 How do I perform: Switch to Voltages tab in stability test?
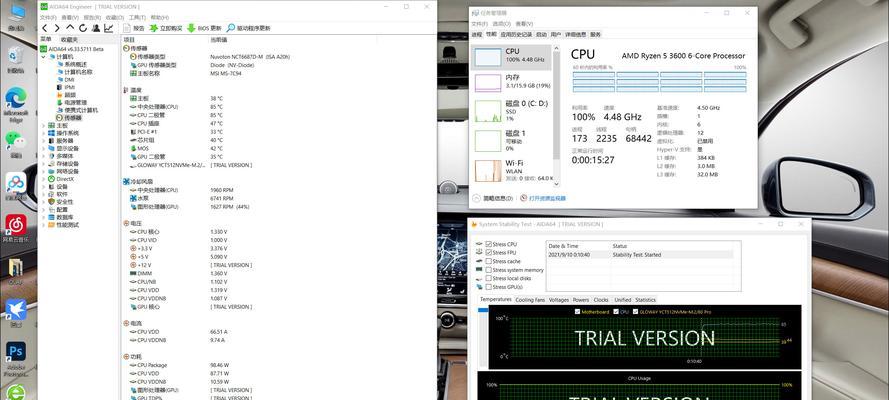click(x=559, y=300)
